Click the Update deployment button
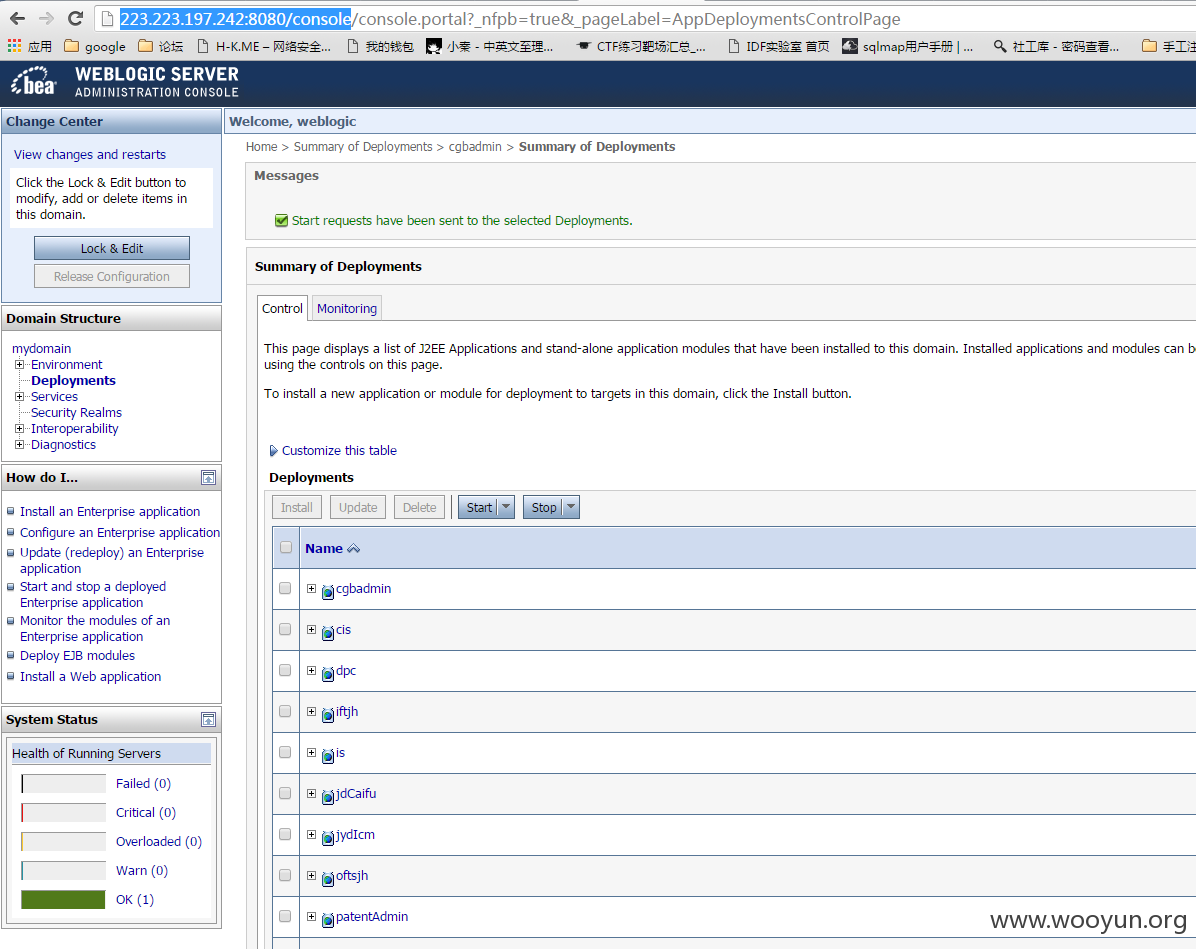The image size is (1196, 949). pos(358,507)
